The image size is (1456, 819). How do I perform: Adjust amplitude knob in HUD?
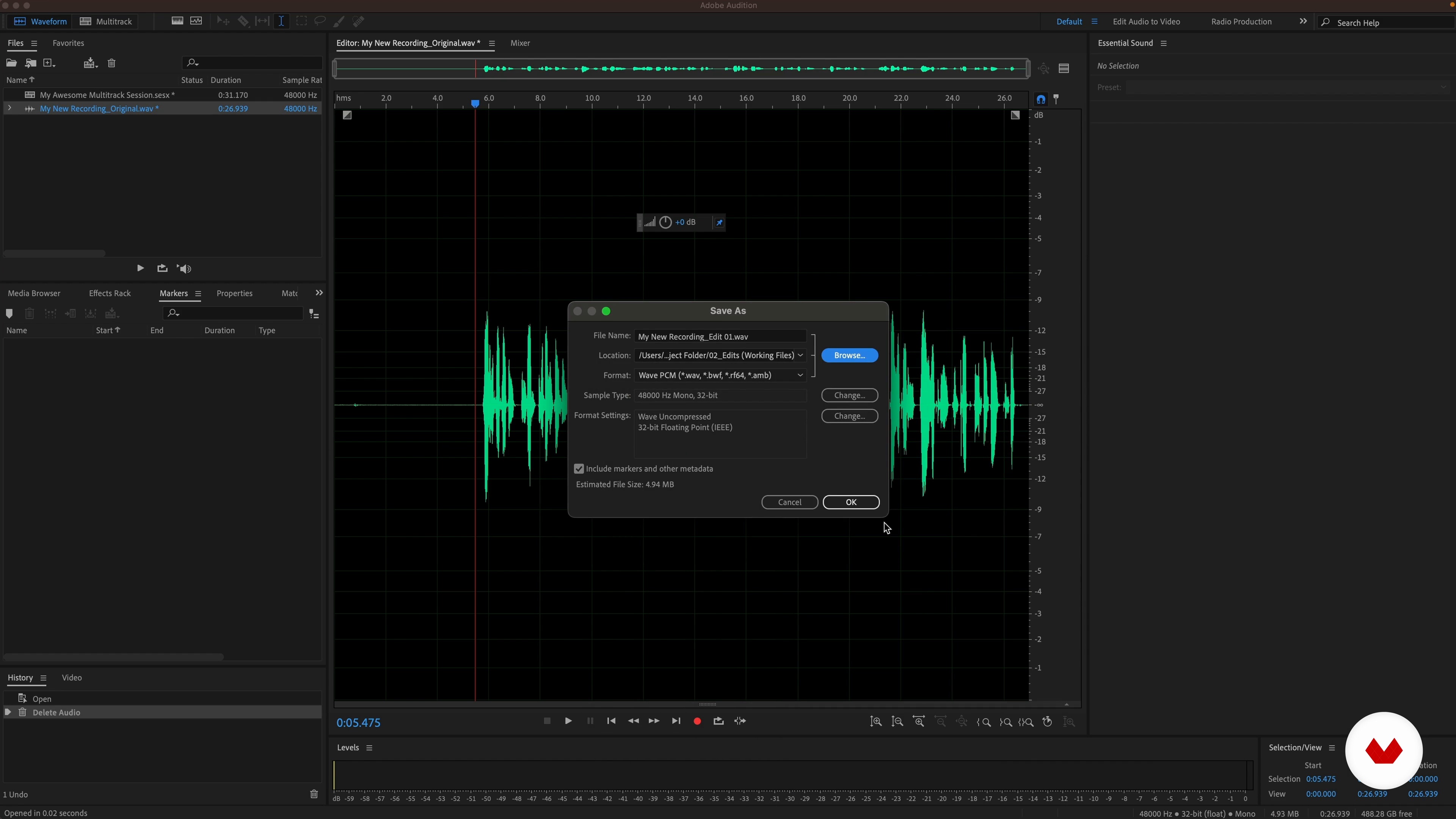tap(665, 222)
